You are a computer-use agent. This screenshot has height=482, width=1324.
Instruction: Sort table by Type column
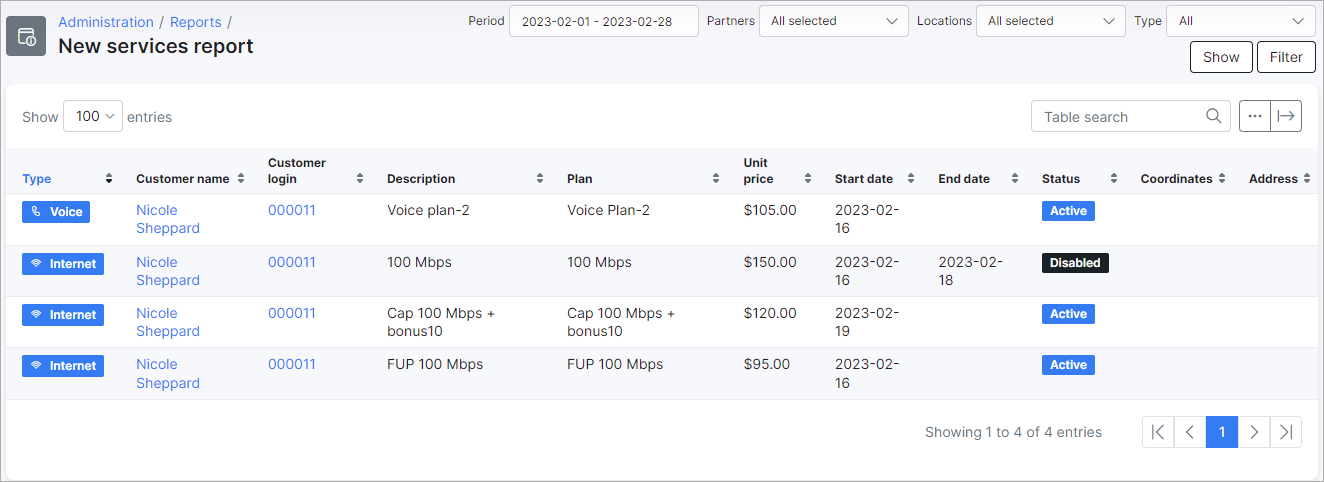[109, 179]
